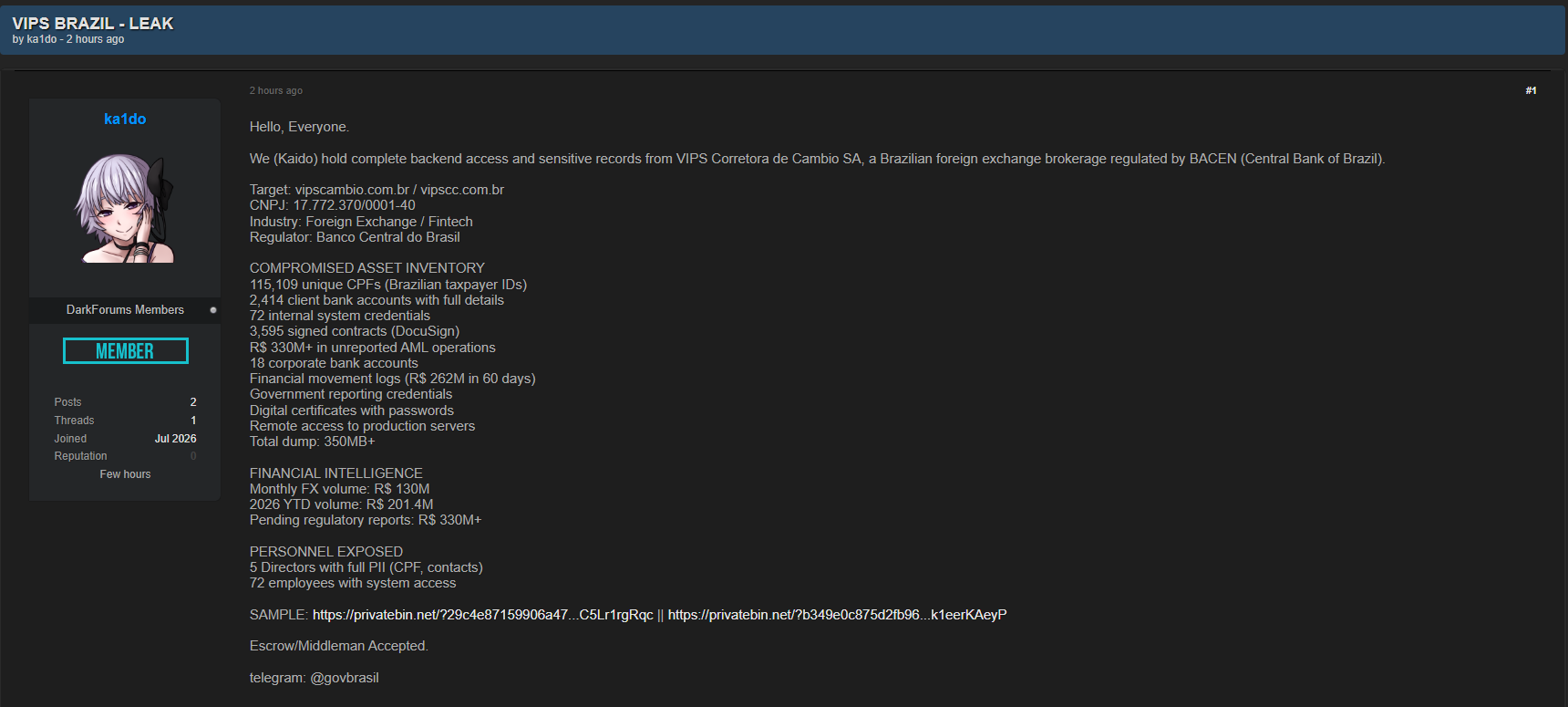This screenshot has height=707, width=1568.
Task: Click the COMPROMISED ASSET INVENTORY heading
Action: click(x=367, y=268)
